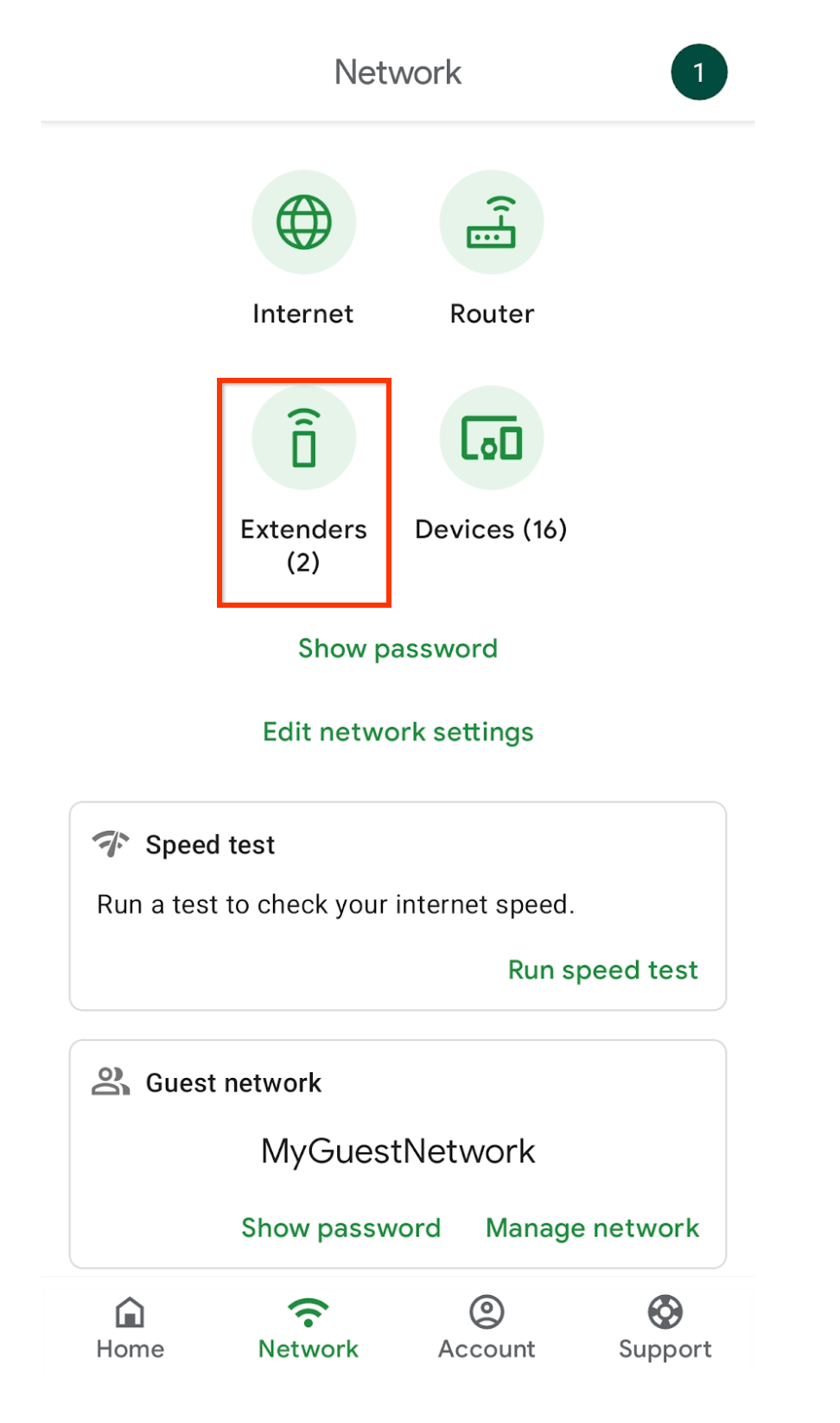Open the Support tab

(x=665, y=1328)
